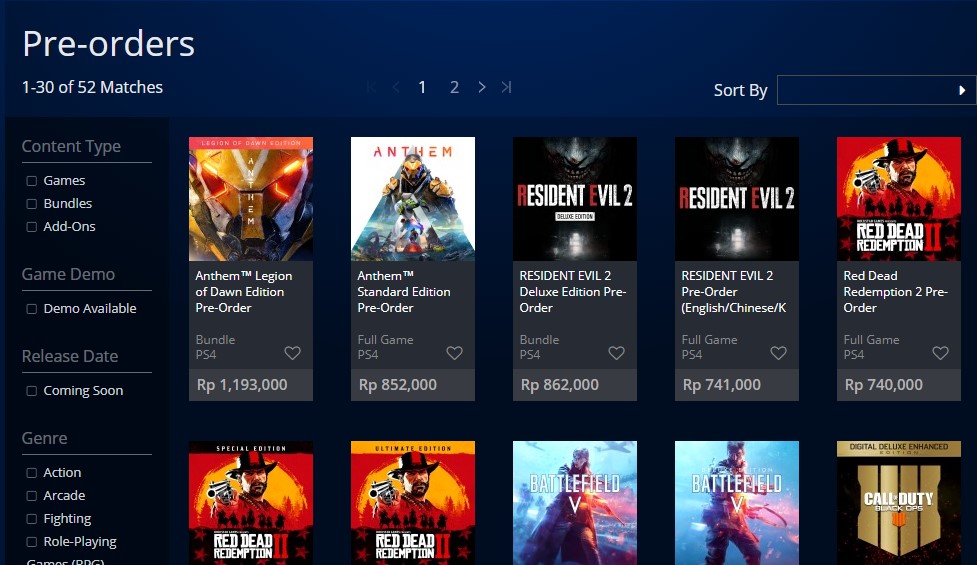Check Coming Soon release date
The height and width of the screenshot is (565, 977).
[31, 391]
